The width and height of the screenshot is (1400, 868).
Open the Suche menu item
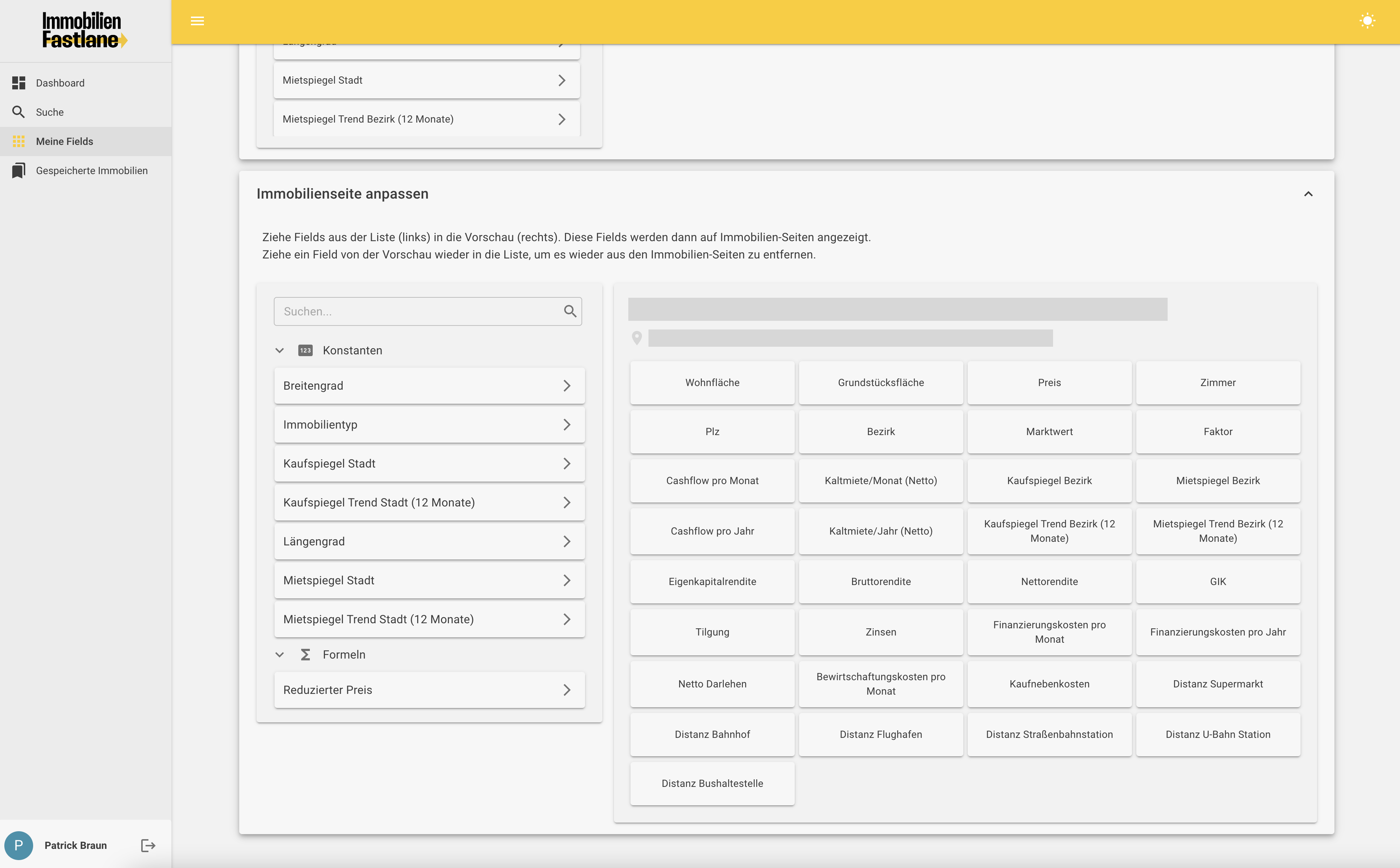pos(50,112)
